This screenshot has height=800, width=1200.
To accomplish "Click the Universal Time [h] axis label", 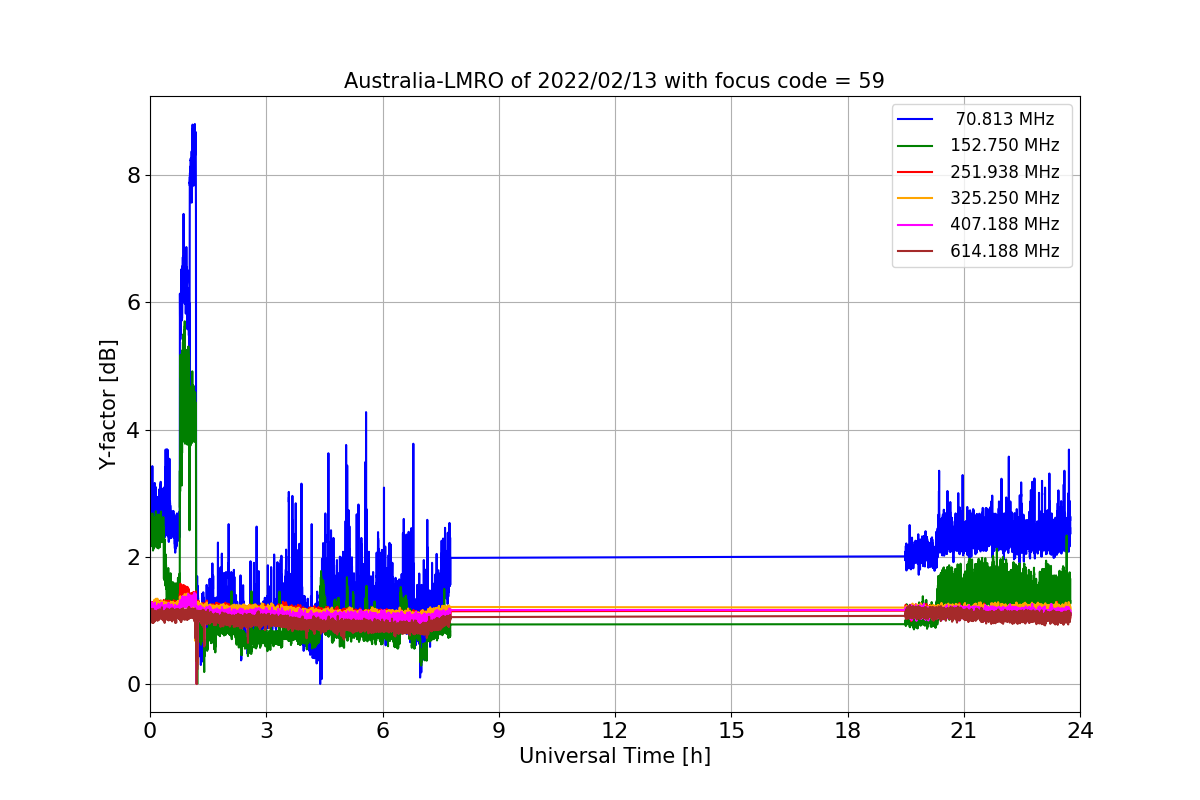I will coord(614,757).
